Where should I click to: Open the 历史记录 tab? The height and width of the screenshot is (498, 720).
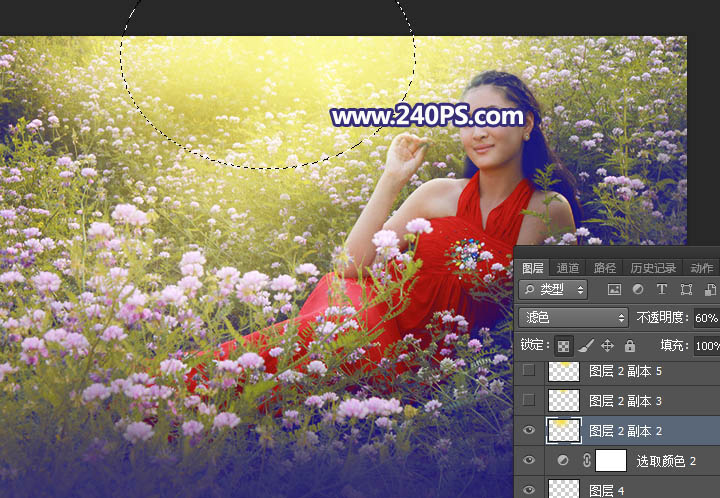click(x=652, y=268)
